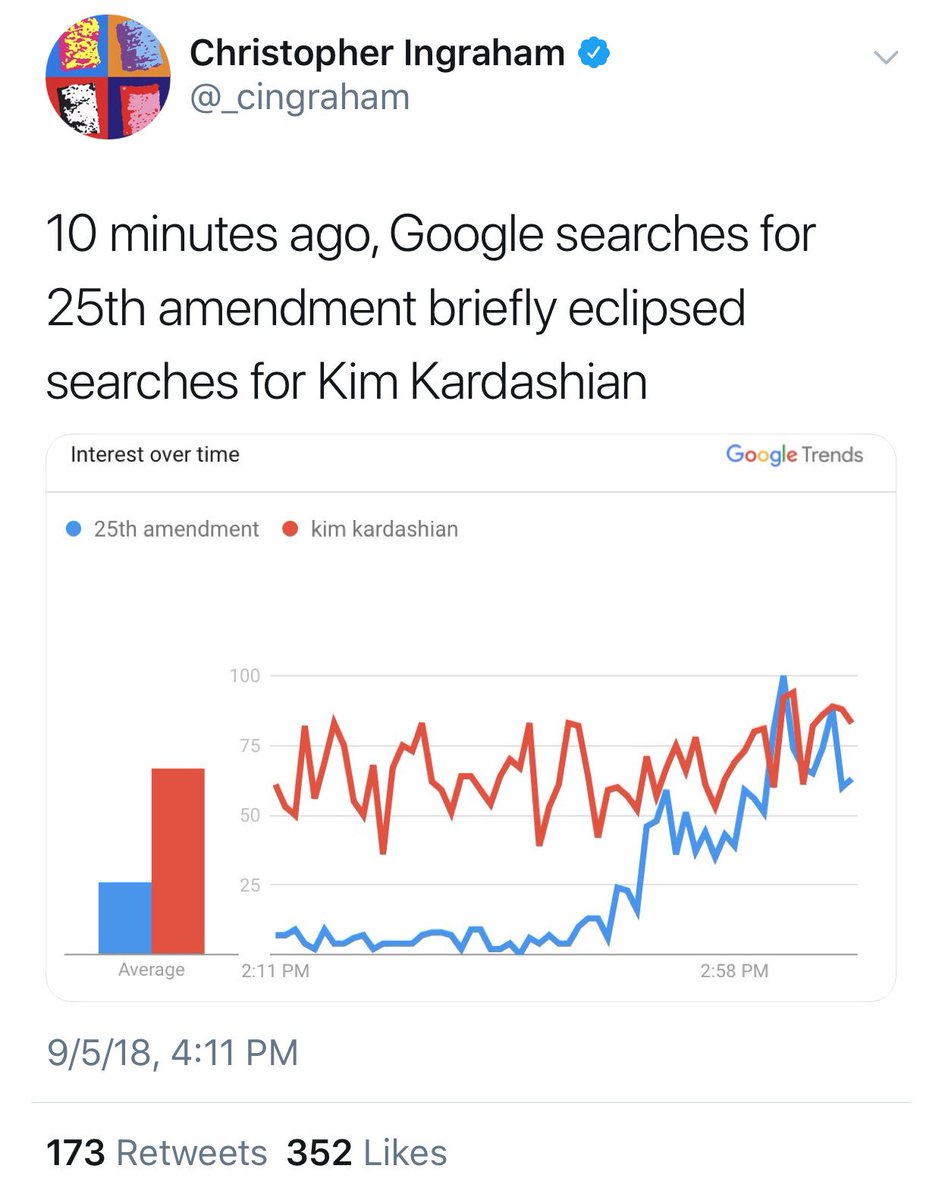Viewport: 942px width, 1200px height.
Task: Select the 25th amendment legend label
Action: click(x=176, y=530)
